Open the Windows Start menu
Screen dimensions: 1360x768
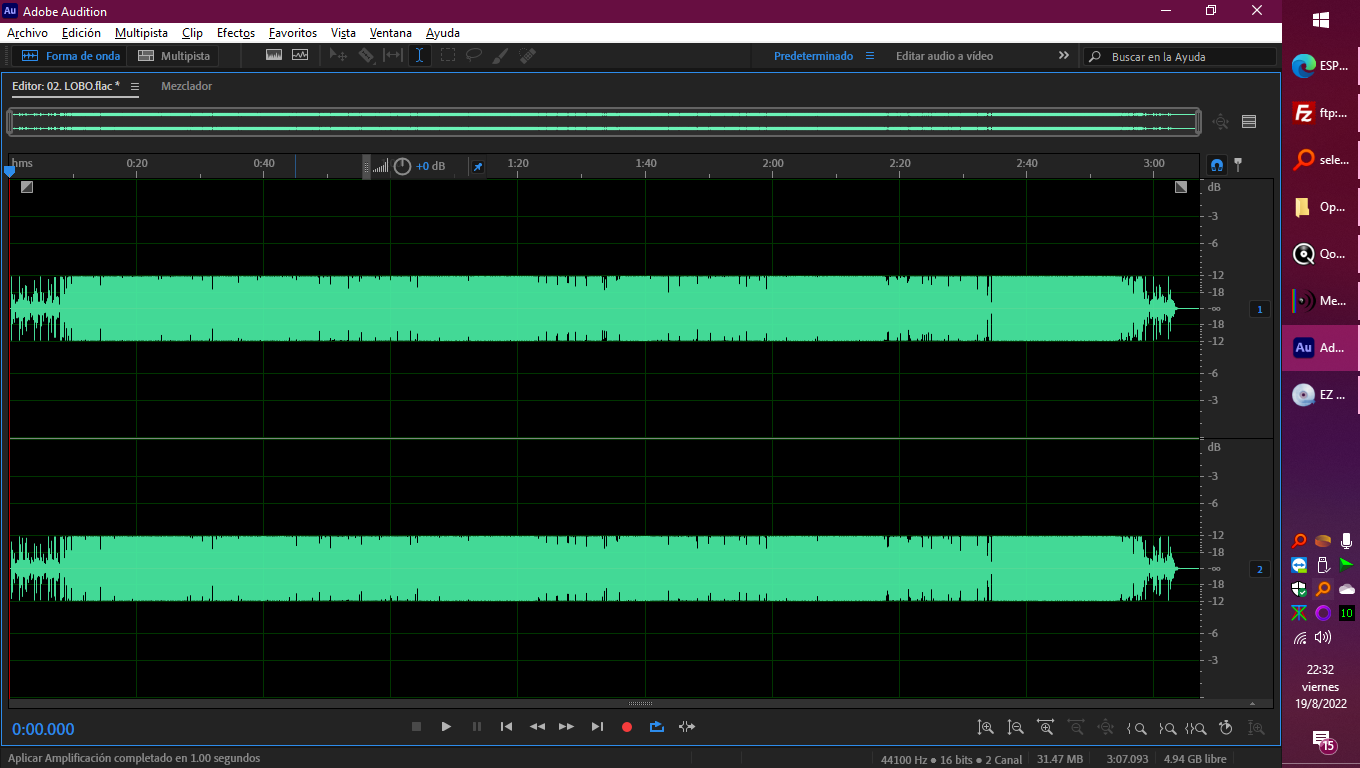click(1320, 20)
